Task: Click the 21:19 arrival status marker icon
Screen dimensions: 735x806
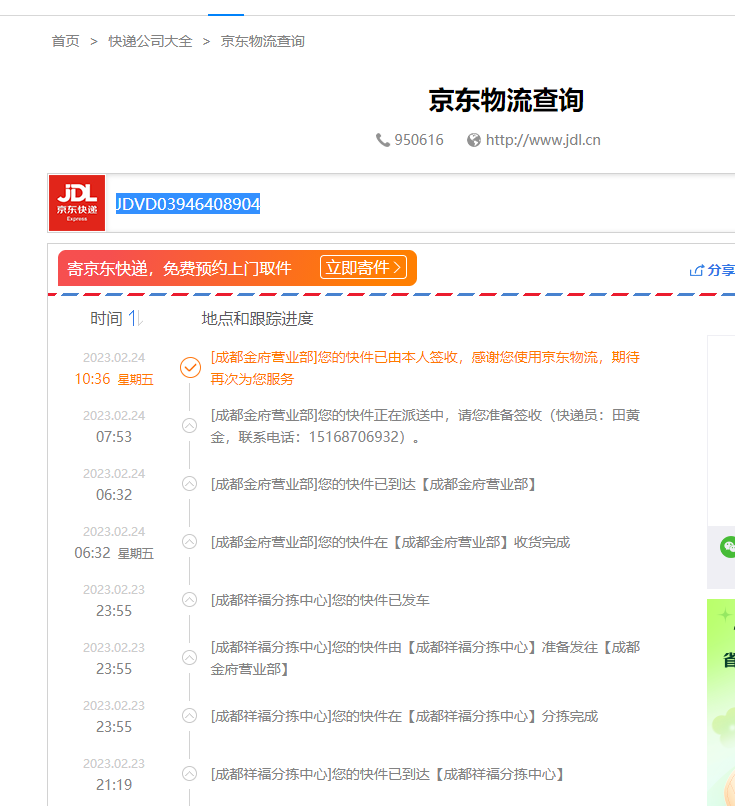Action: point(190,774)
